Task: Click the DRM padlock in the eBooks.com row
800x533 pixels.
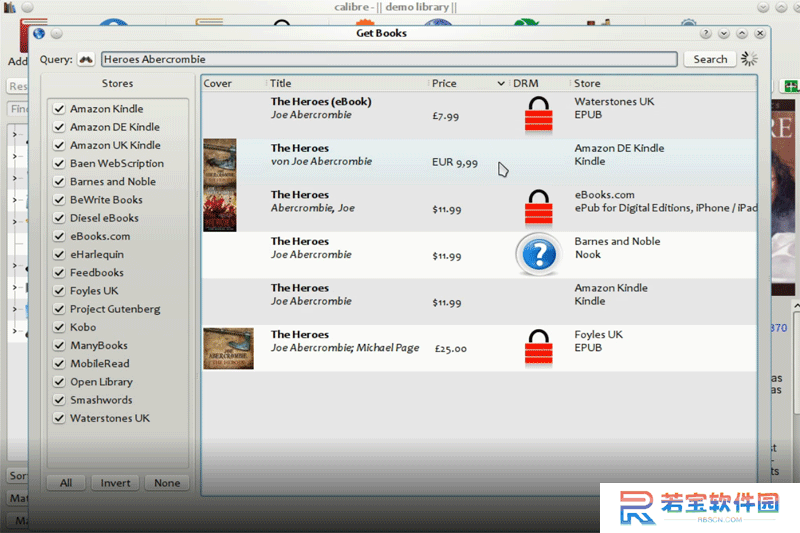Action: click(x=538, y=208)
